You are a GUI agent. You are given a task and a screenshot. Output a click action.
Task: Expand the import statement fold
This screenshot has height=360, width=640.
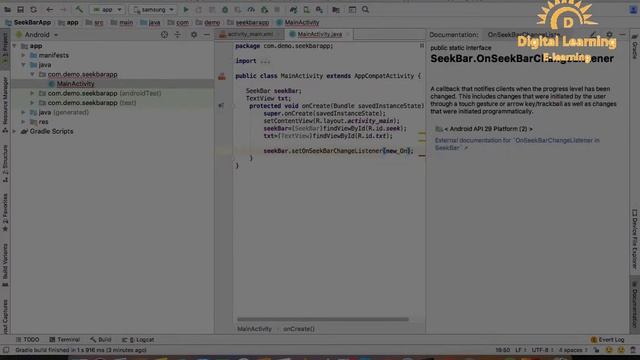click(265, 61)
